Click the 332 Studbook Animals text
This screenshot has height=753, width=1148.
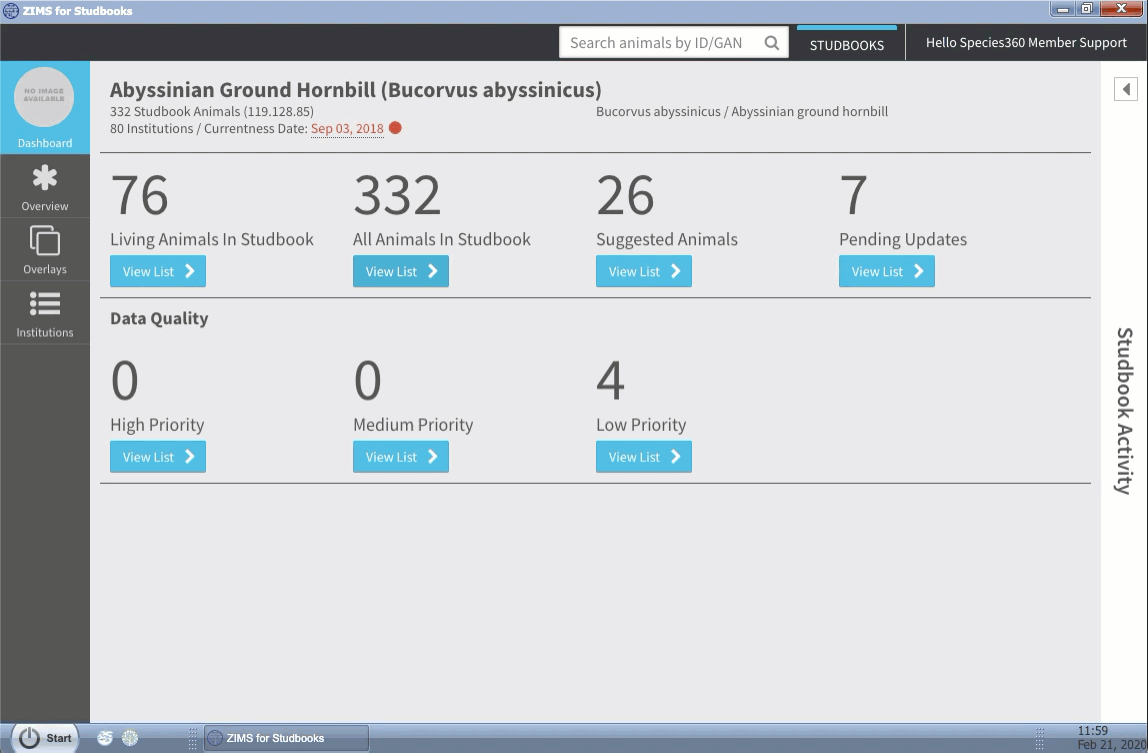click(x=212, y=111)
